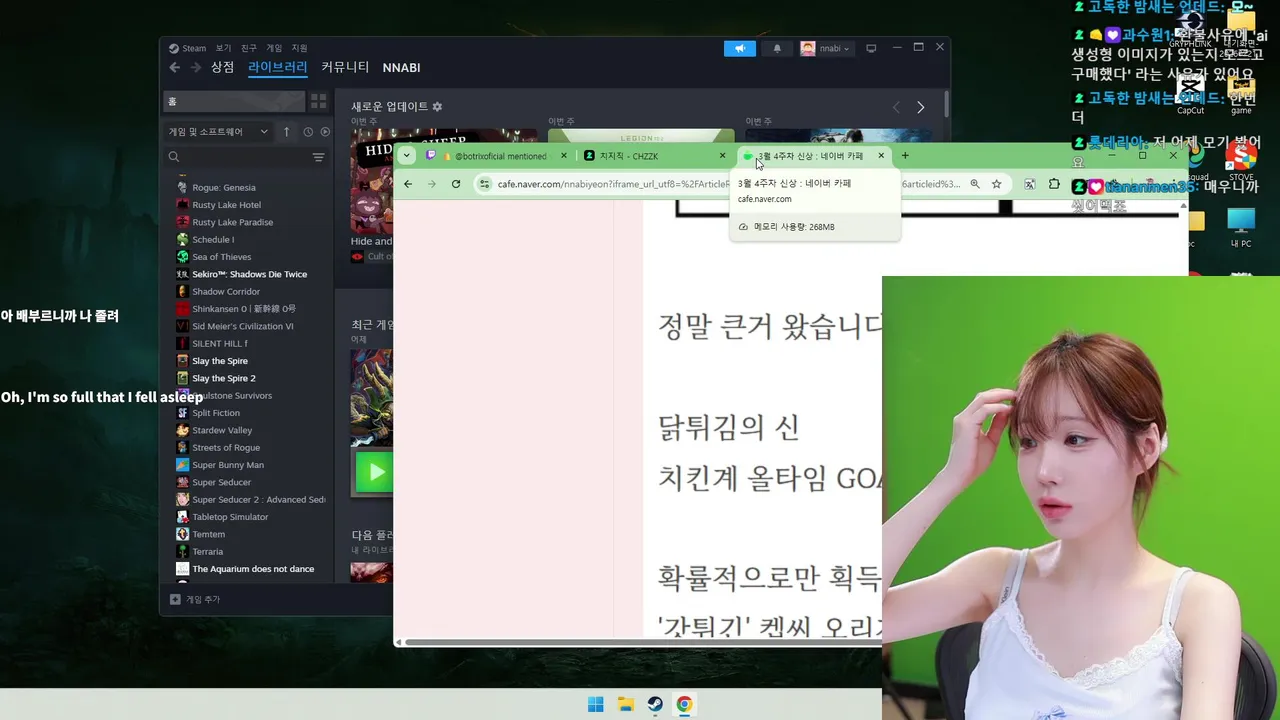Open 친구 menu in Steam
The height and width of the screenshot is (720, 1280).
(249, 48)
